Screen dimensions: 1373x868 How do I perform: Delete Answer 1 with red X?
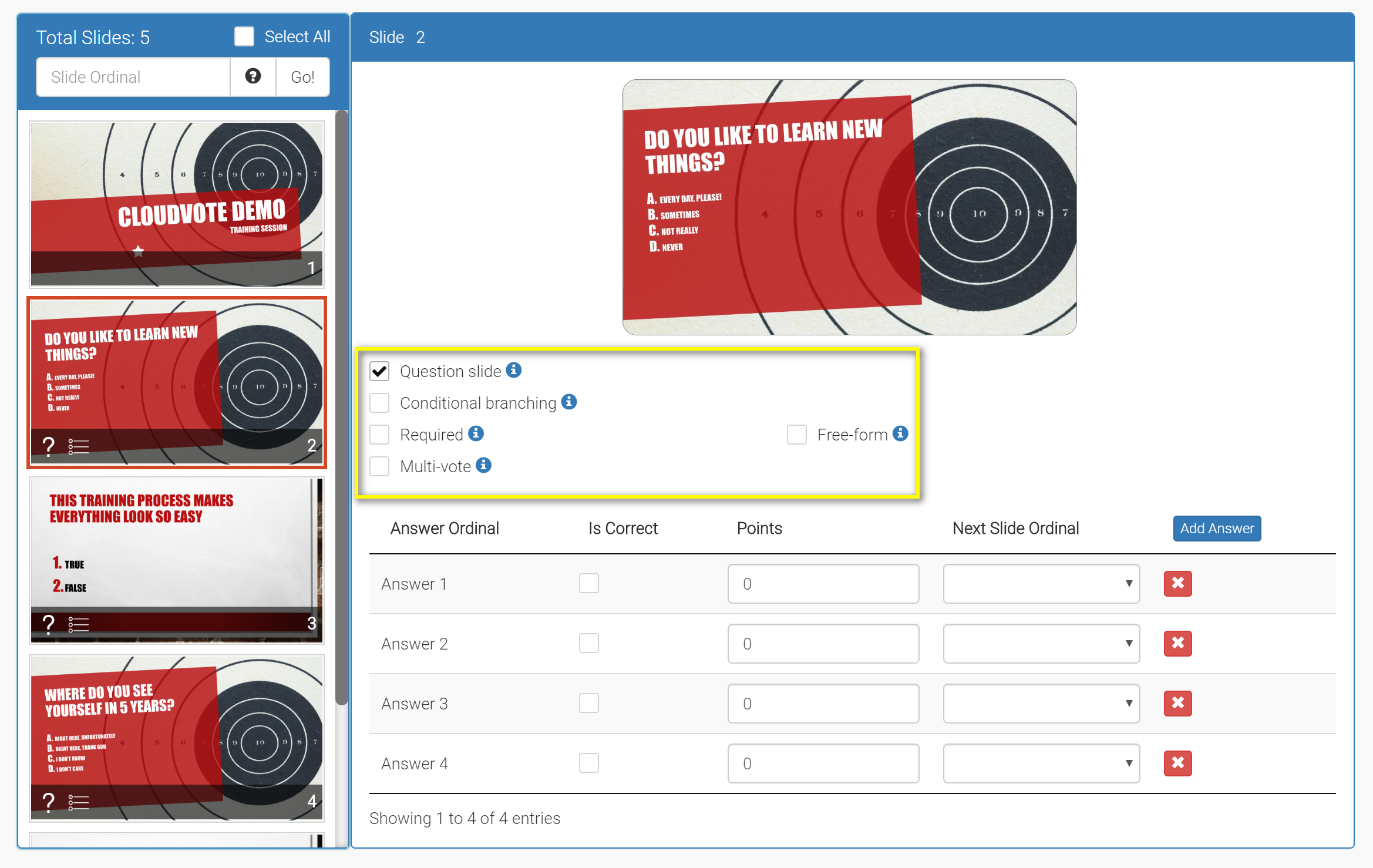[1177, 583]
